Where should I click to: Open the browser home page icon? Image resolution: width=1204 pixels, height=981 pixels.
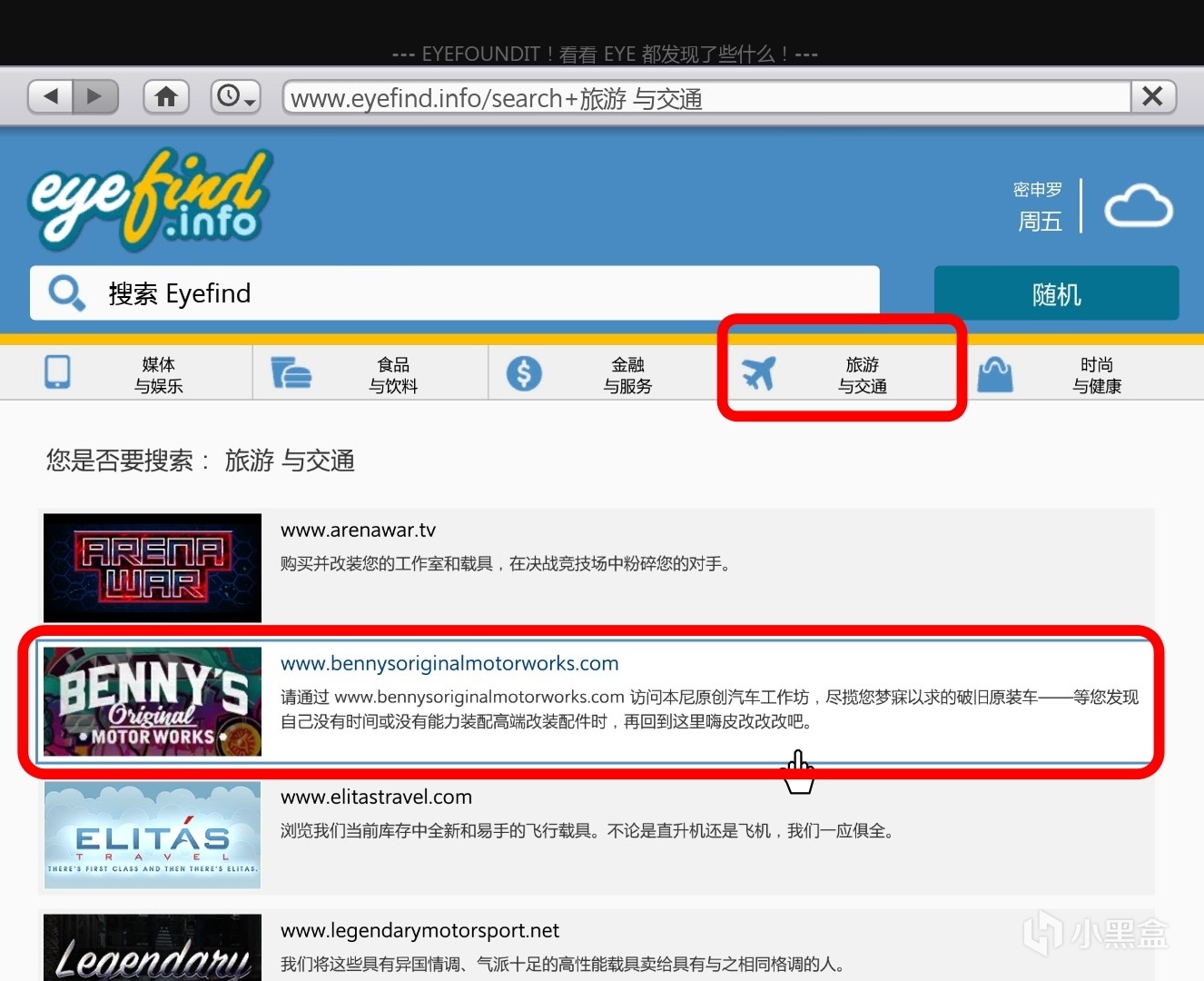click(x=166, y=96)
